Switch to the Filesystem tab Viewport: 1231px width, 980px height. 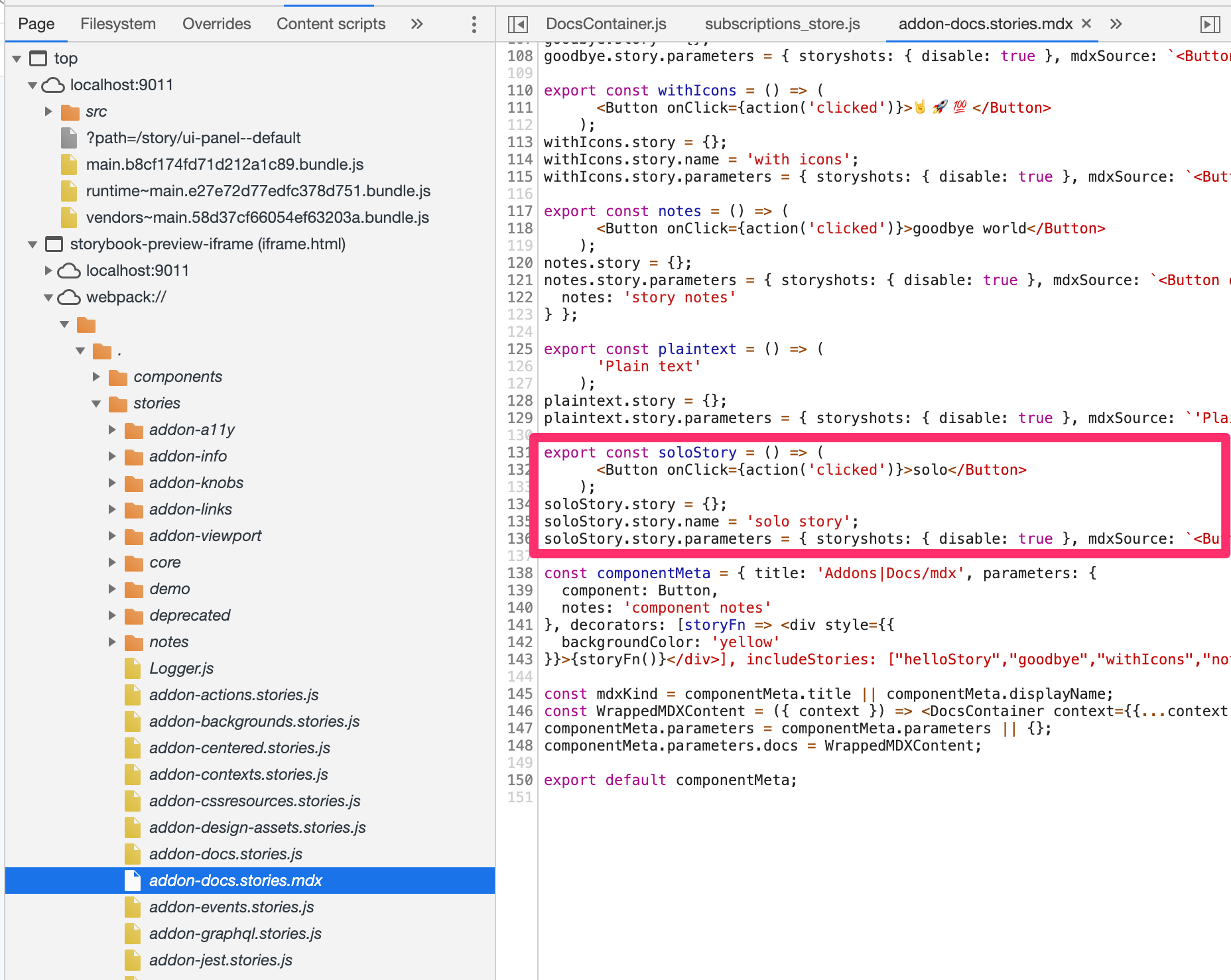click(x=118, y=24)
